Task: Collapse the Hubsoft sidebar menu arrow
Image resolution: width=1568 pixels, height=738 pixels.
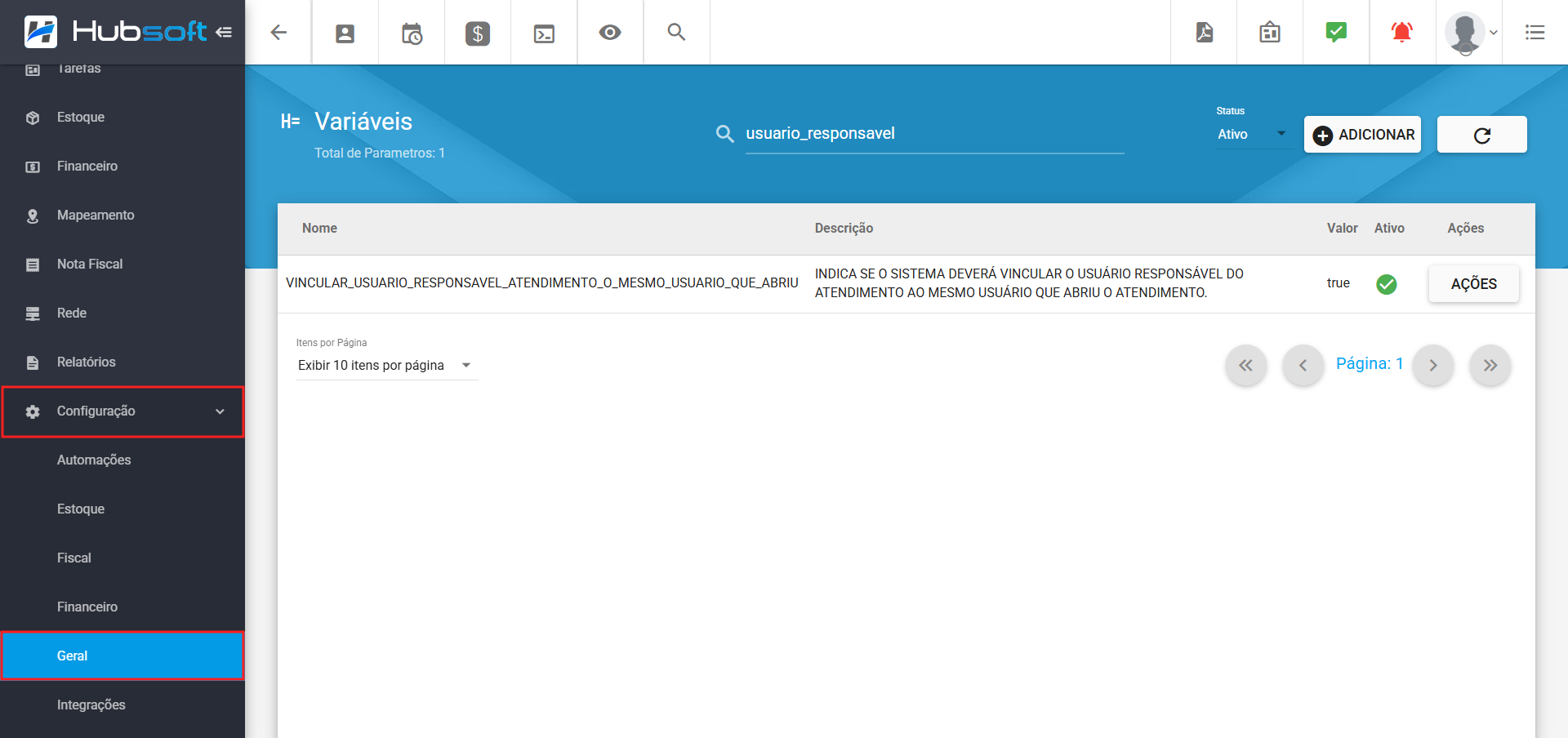Action: pos(224,33)
